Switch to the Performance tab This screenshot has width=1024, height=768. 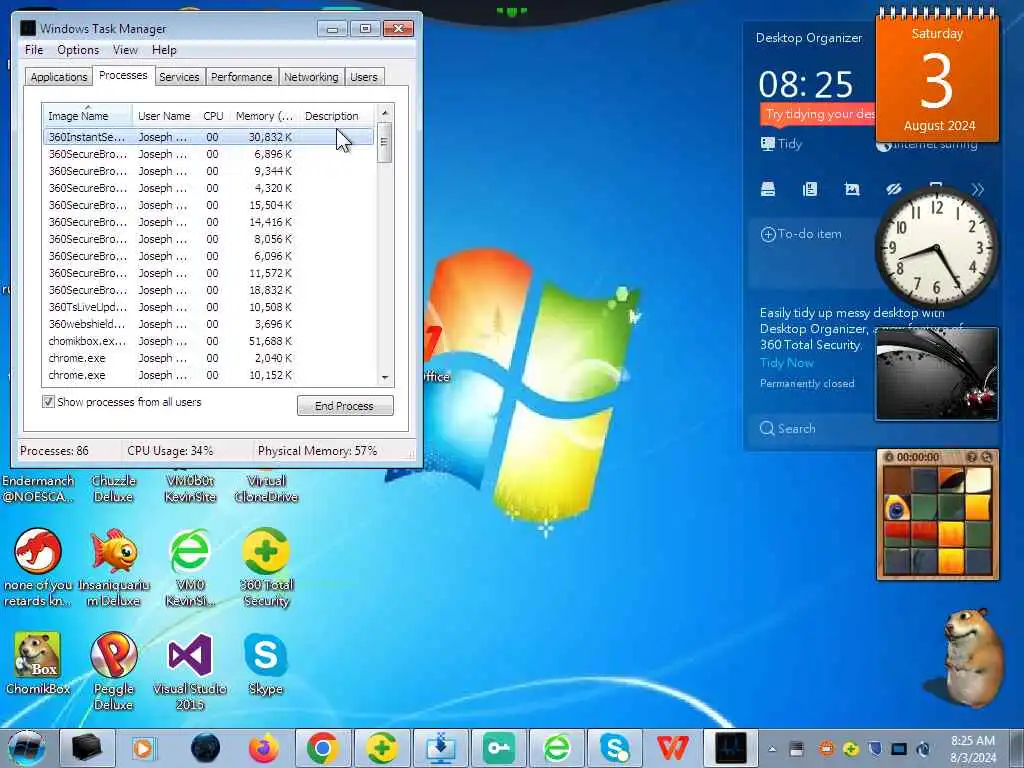point(241,77)
